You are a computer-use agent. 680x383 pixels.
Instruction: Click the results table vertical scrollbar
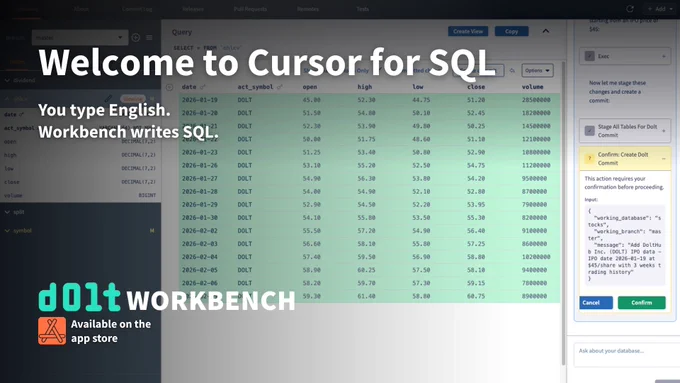563,213
